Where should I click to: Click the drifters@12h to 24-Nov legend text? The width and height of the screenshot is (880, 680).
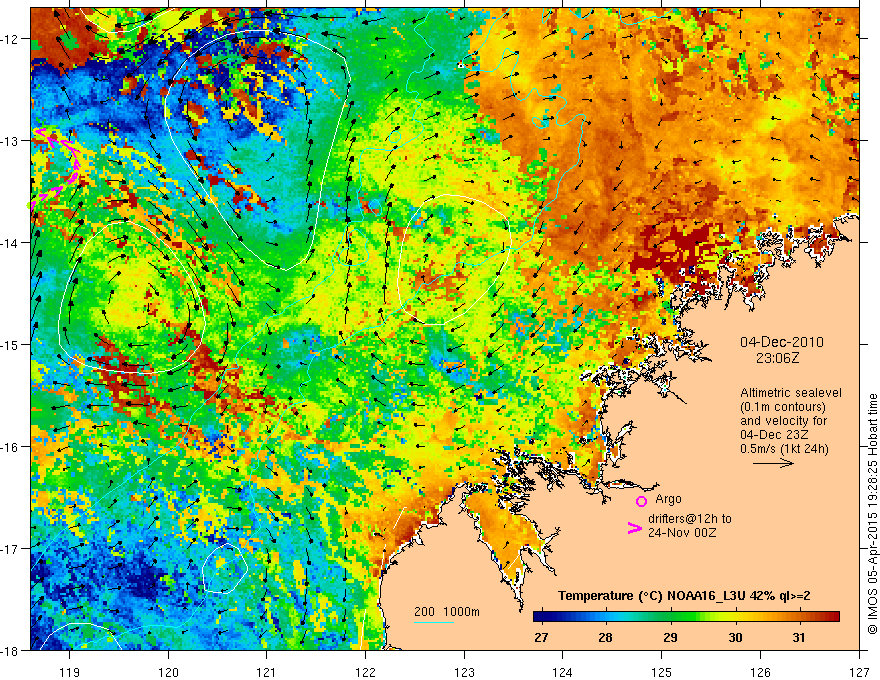pos(690,526)
